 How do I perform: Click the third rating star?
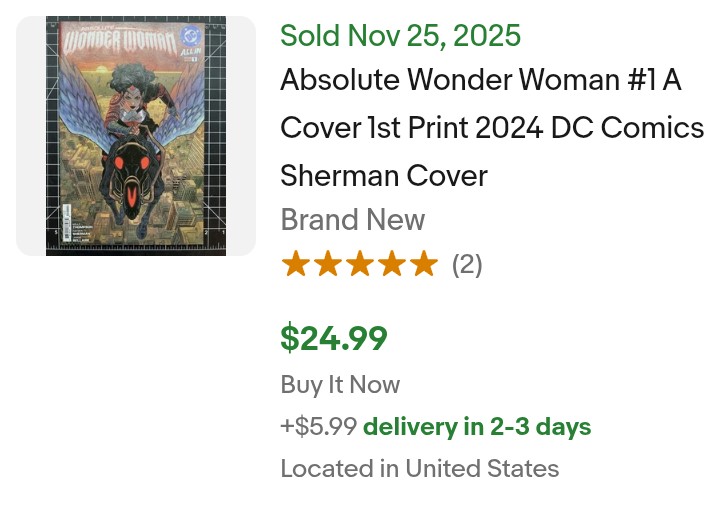pyautogui.click(x=359, y=264)
